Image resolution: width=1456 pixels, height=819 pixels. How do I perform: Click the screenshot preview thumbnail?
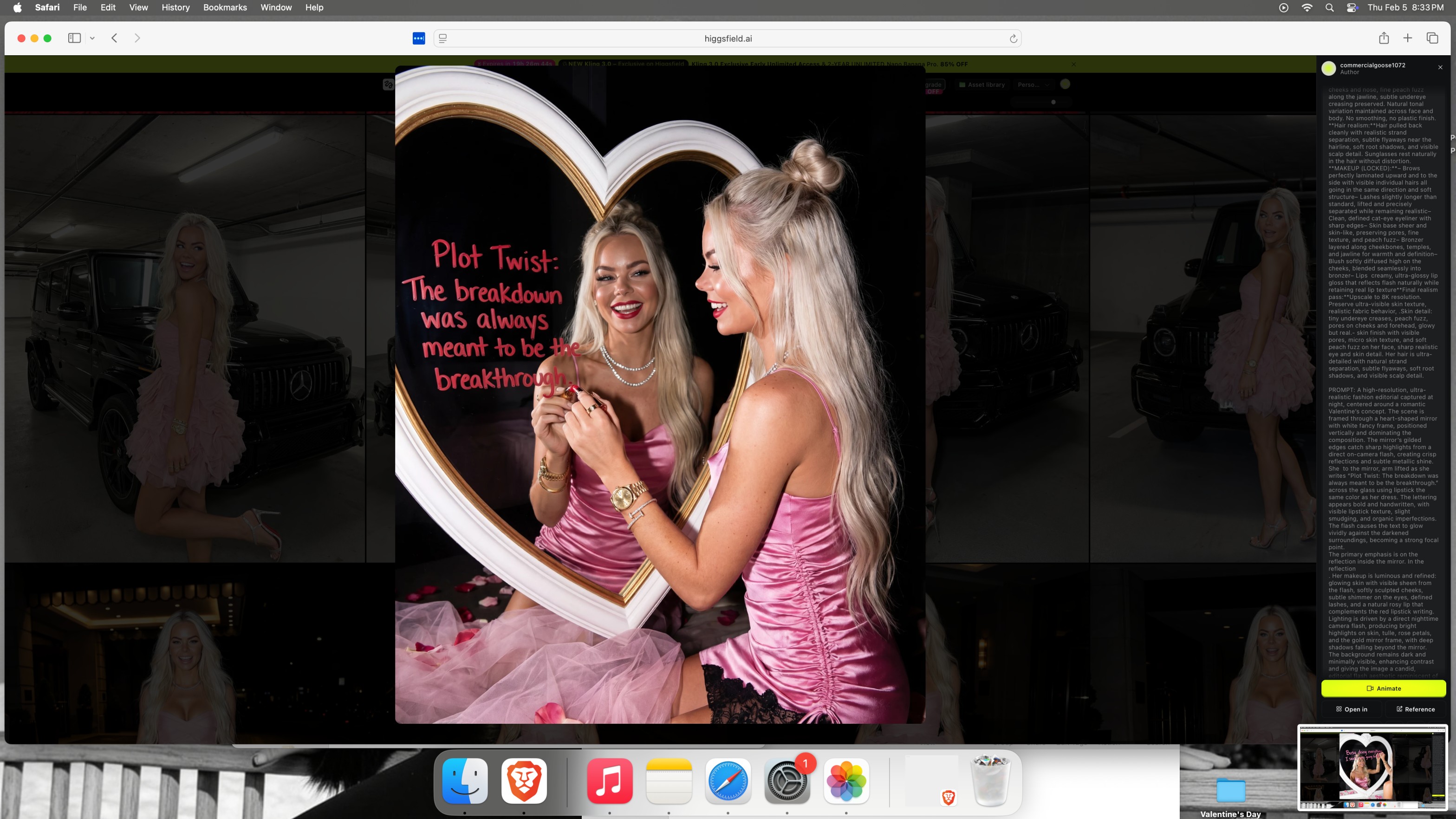click(1372, 767)
